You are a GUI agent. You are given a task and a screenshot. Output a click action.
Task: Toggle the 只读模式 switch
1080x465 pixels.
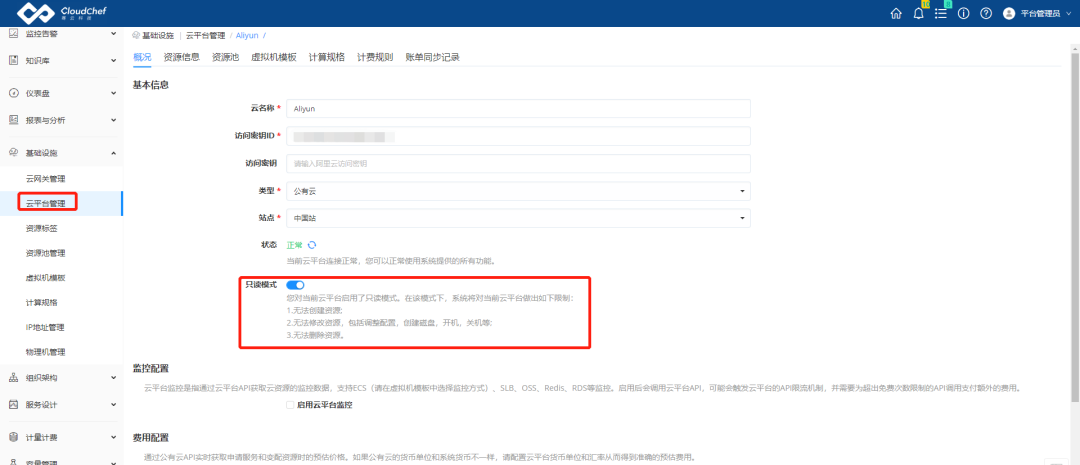(295, 285)
